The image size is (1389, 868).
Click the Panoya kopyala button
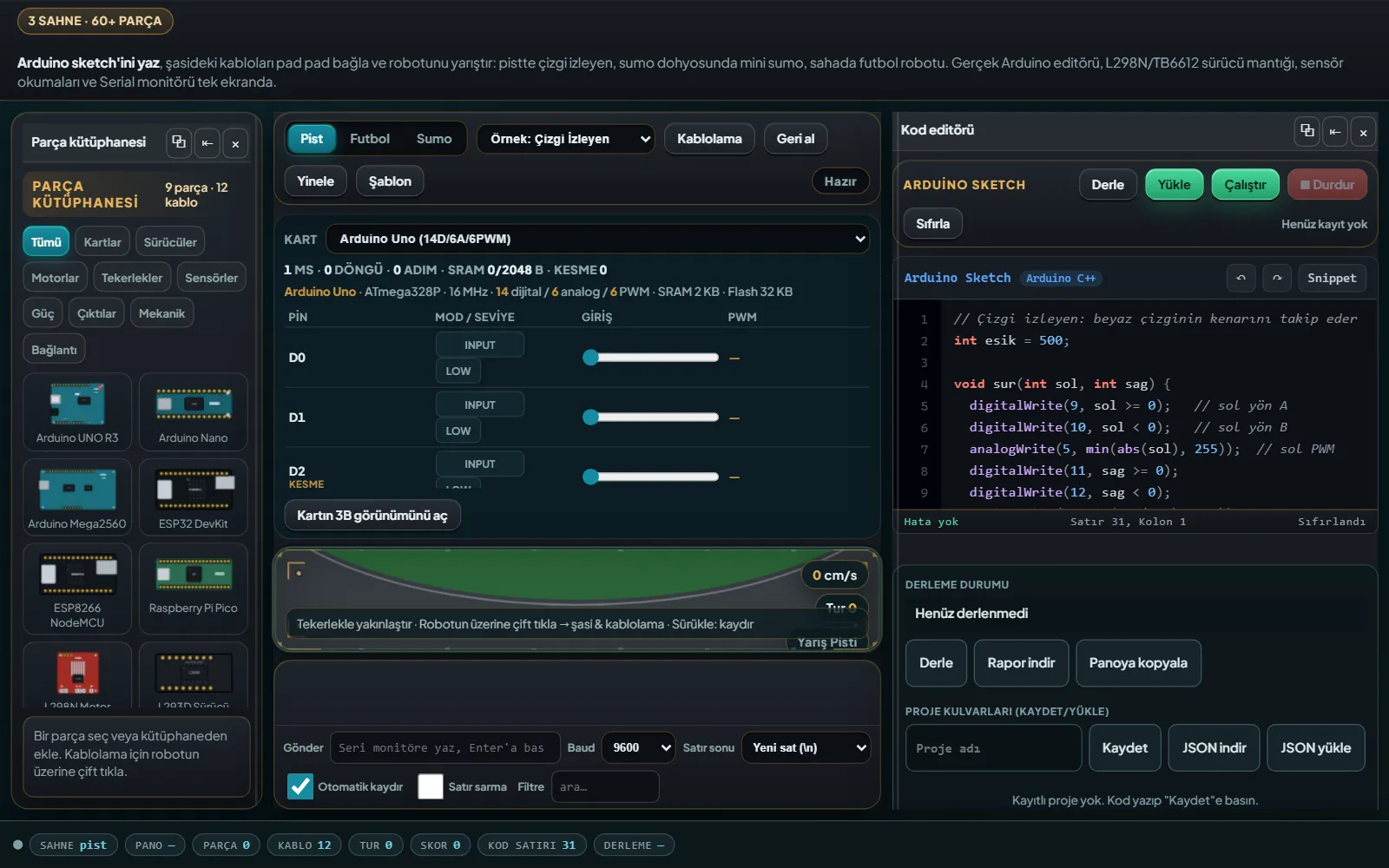[x=1138, y=663]
